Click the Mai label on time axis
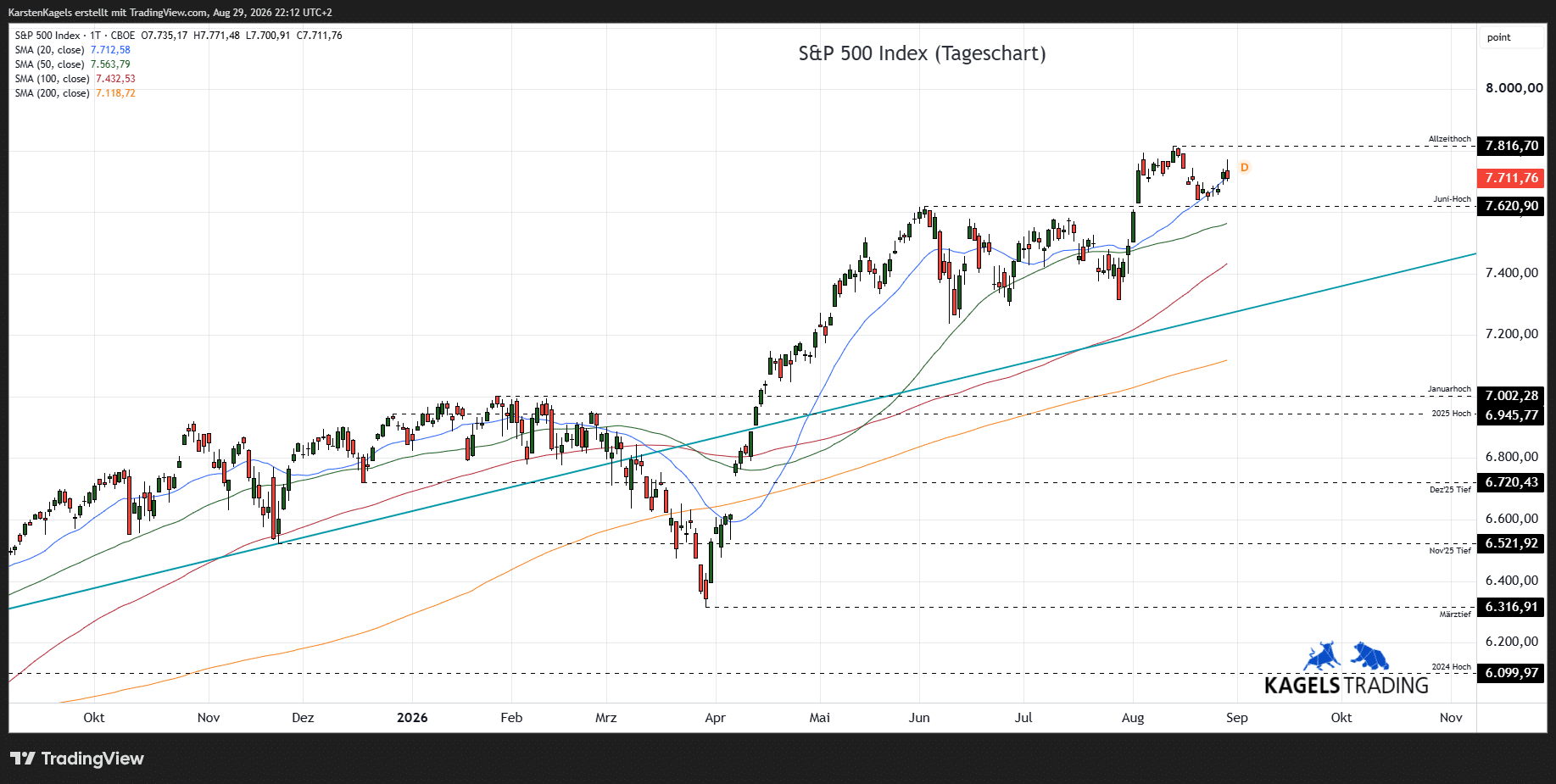Image resolution: width=1556 pixels, height=784 pixels. coord(819,718)
